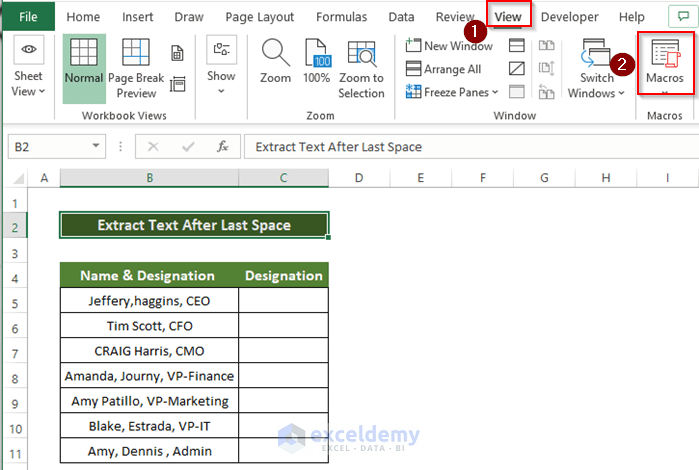
Task: Open the Home tab
Action: click(83, 17)
